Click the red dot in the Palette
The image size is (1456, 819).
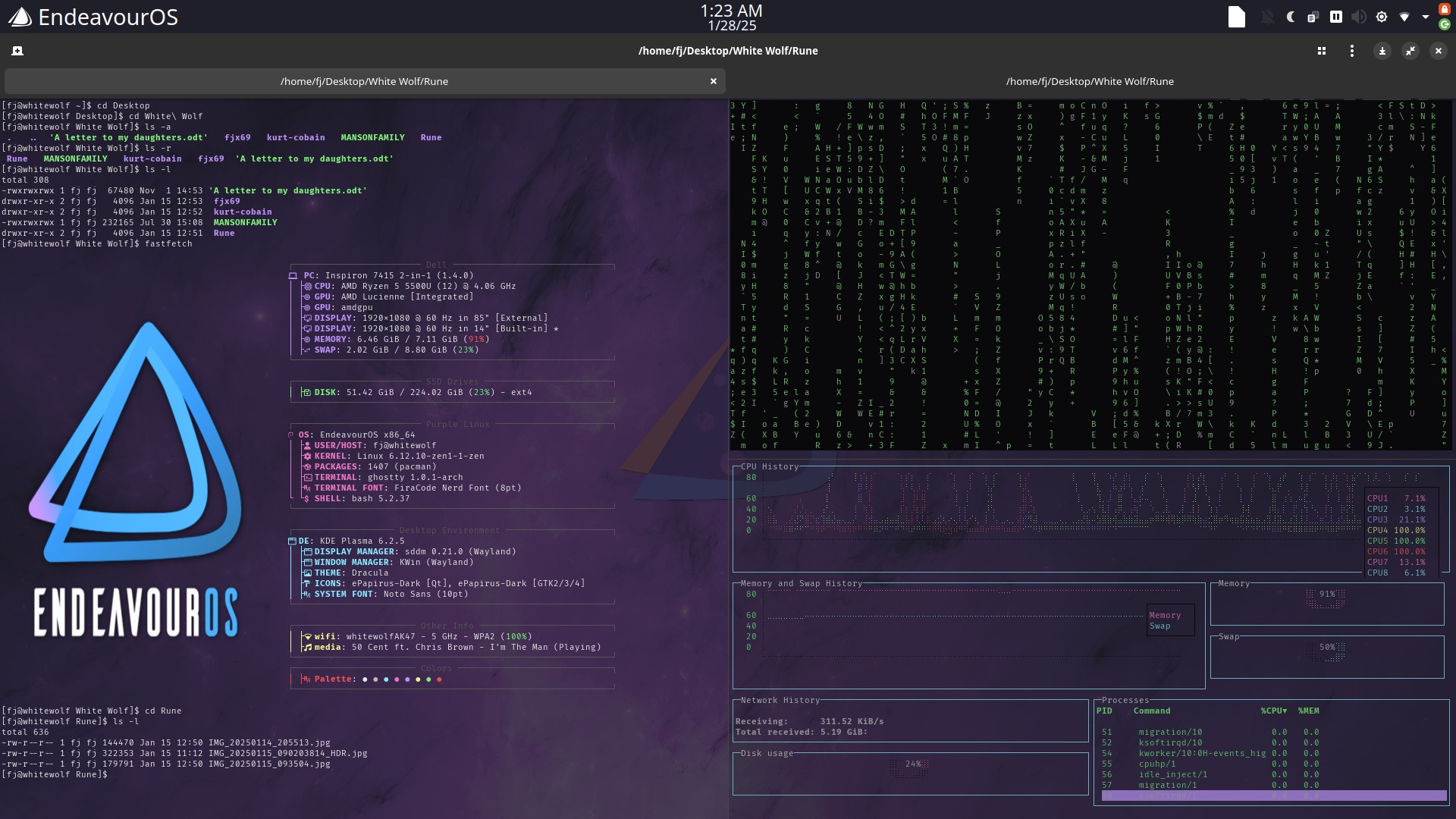[x=439, y=679]
